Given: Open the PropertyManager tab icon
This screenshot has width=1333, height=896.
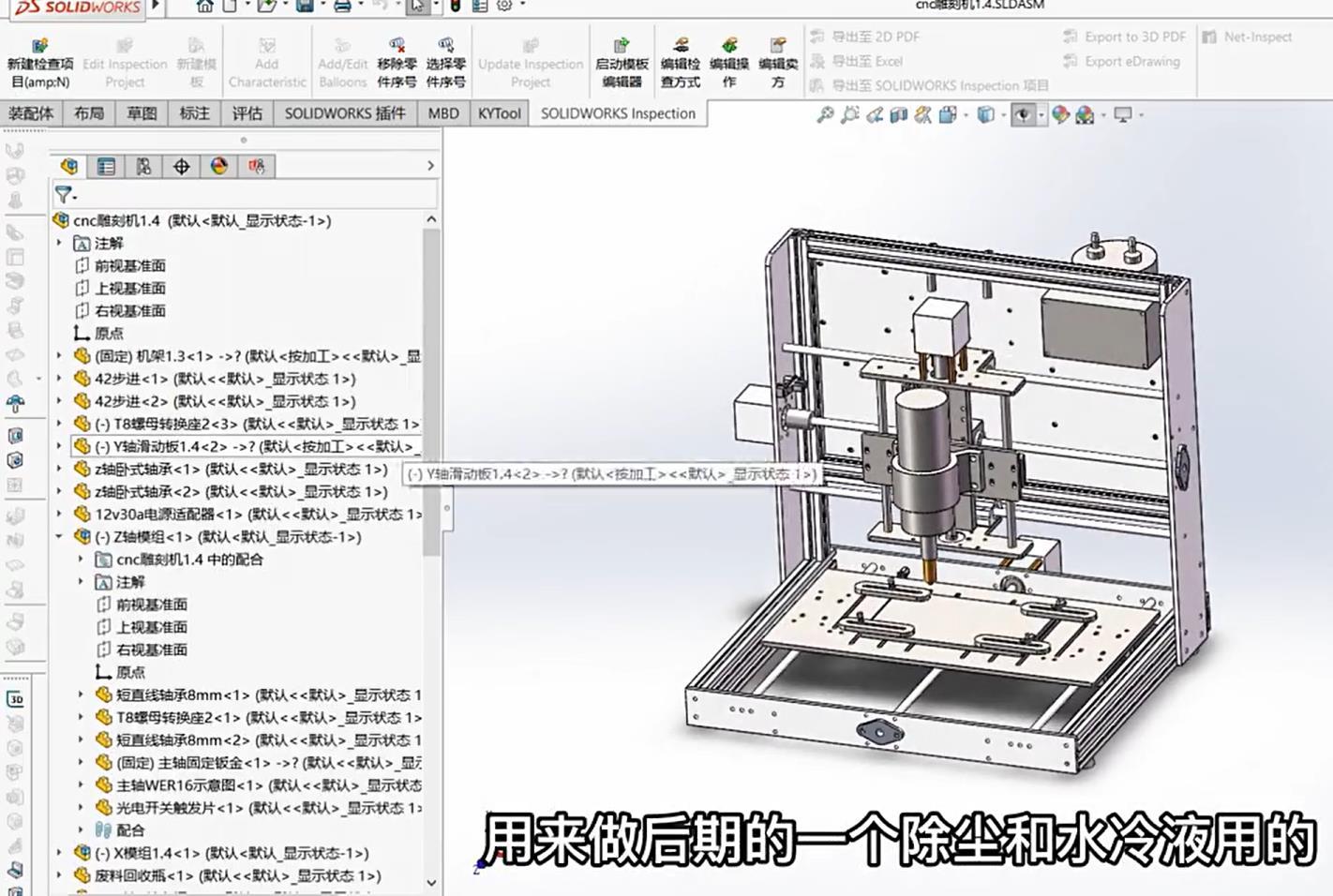Looking at the screenshot, I should [106, 166].
